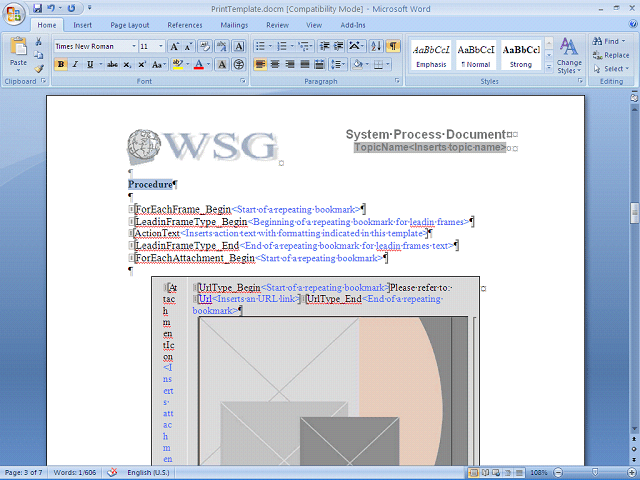Viewport: 640px width, 480px height.
Task: Apply character border to text
Action: point(239,46)
